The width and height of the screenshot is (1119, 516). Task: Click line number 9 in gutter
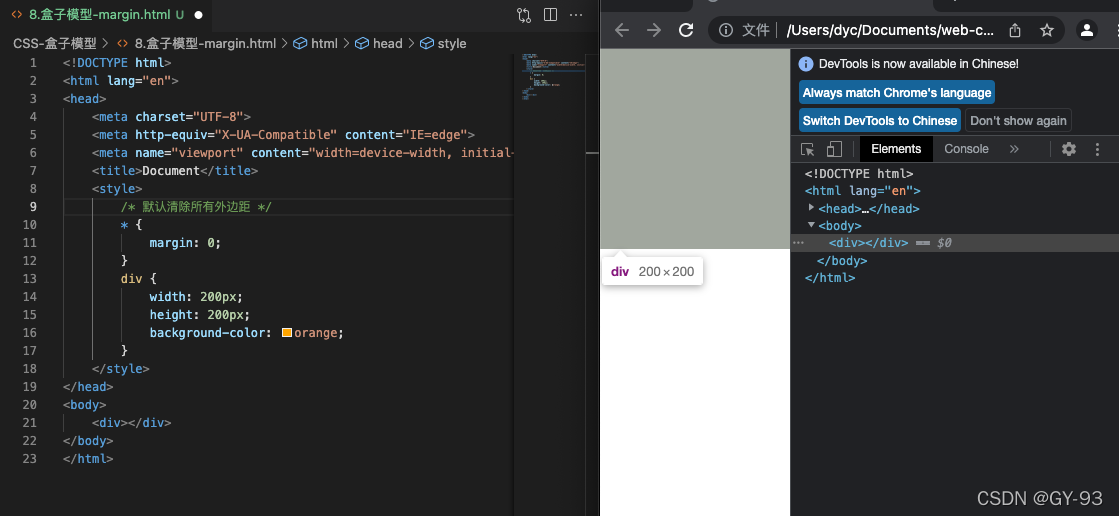(x=33, y=207)
